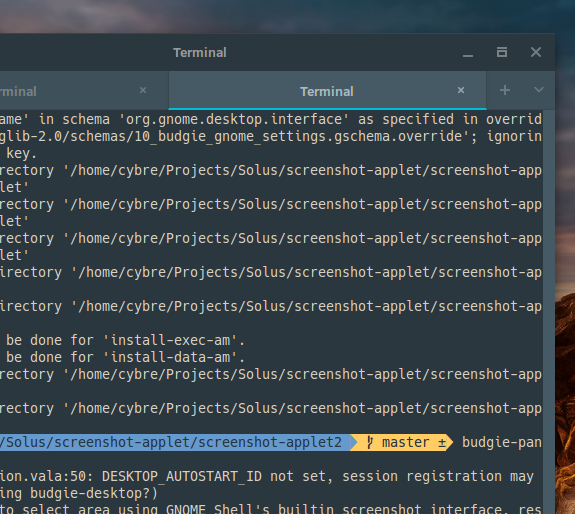Click the 'org.gnome.desktop.interface' schema line
This screenshot has height=514, width=575.
point(271,120)
